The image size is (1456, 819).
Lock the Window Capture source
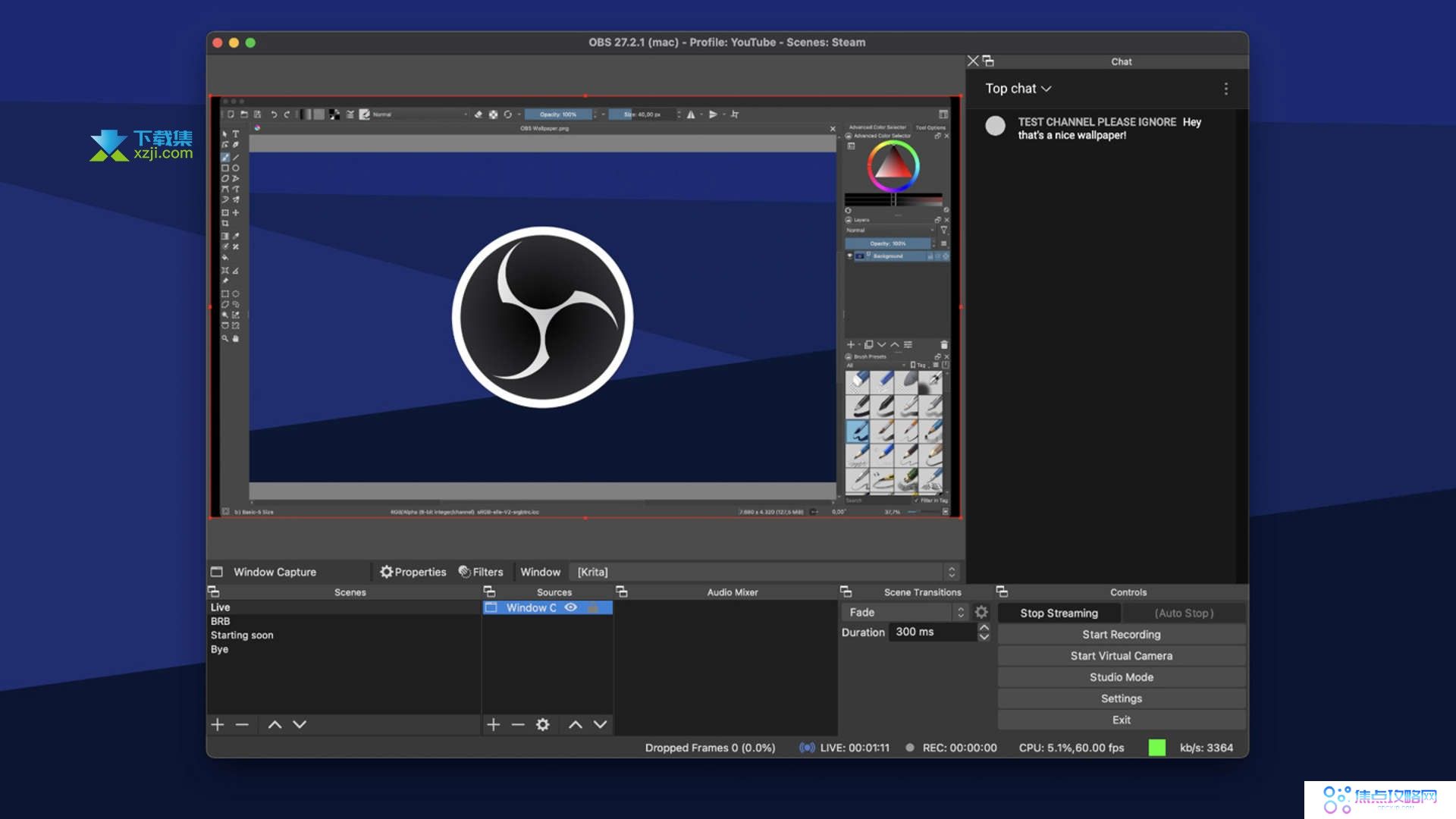[594, 607]
